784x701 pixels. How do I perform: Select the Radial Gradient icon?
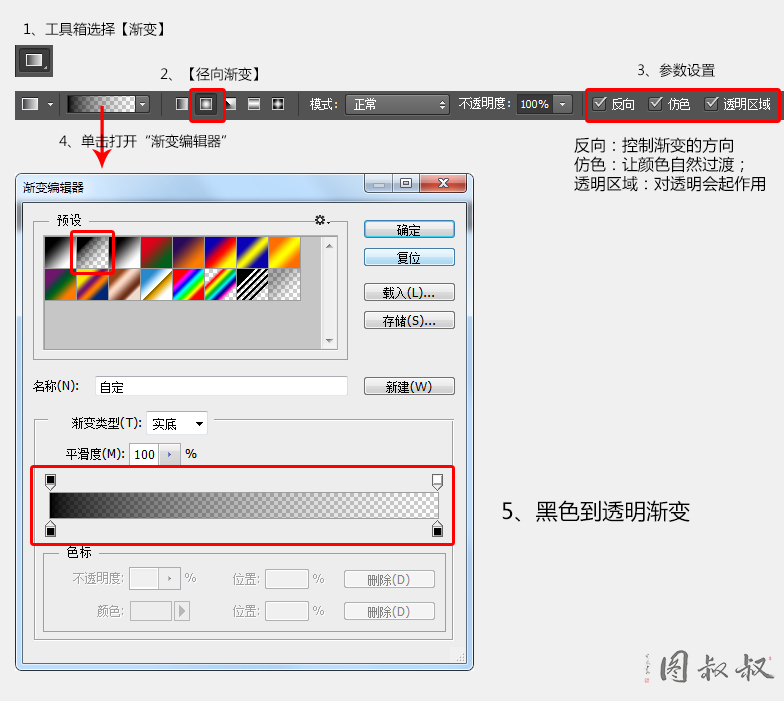pyautogui.click(x=206, y=104)
